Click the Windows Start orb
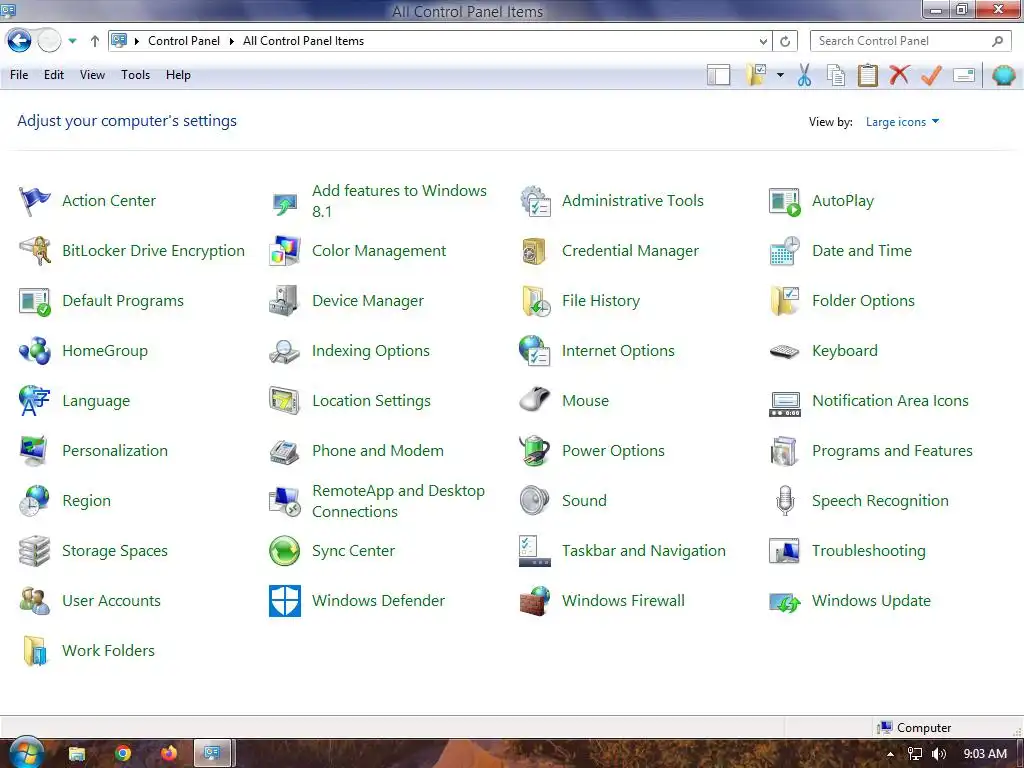 pos(26,753)
